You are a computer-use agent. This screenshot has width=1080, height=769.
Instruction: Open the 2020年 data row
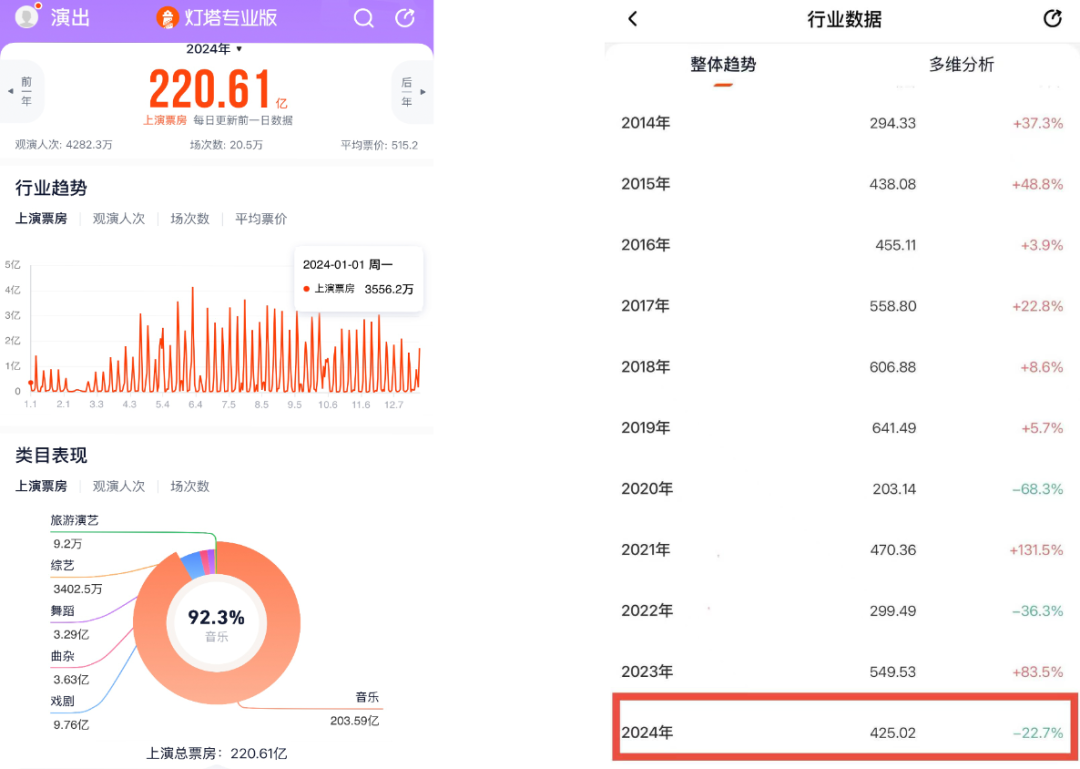click(x=844, y=489)
